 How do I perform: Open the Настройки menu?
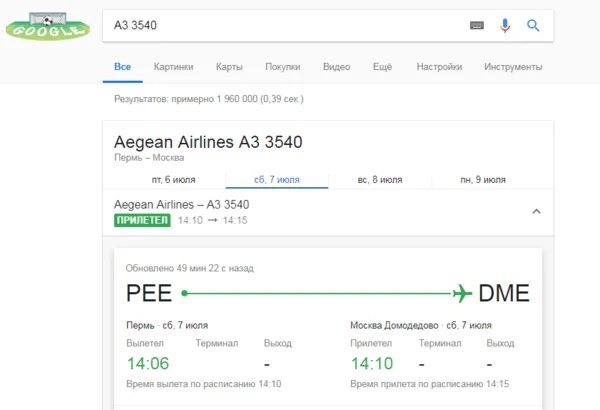pyautogui.click(x=439, y=67)
